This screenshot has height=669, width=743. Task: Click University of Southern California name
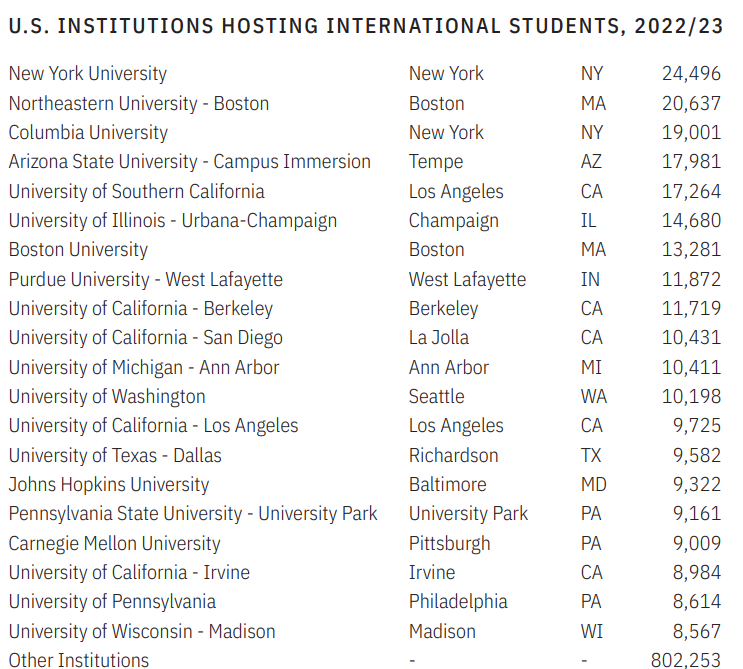(x=137, y=191)
